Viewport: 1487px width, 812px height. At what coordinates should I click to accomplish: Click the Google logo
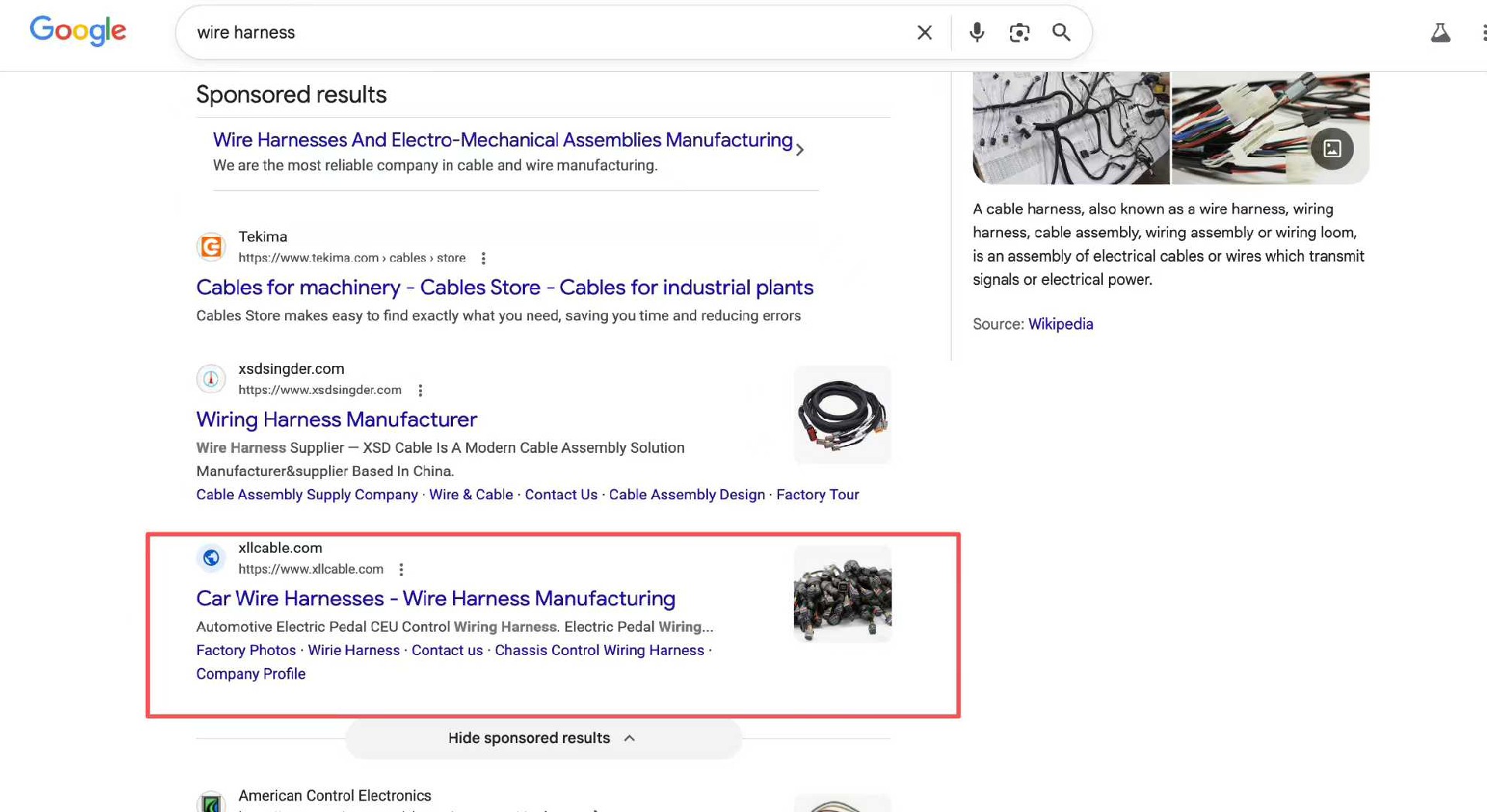[77, 31]
